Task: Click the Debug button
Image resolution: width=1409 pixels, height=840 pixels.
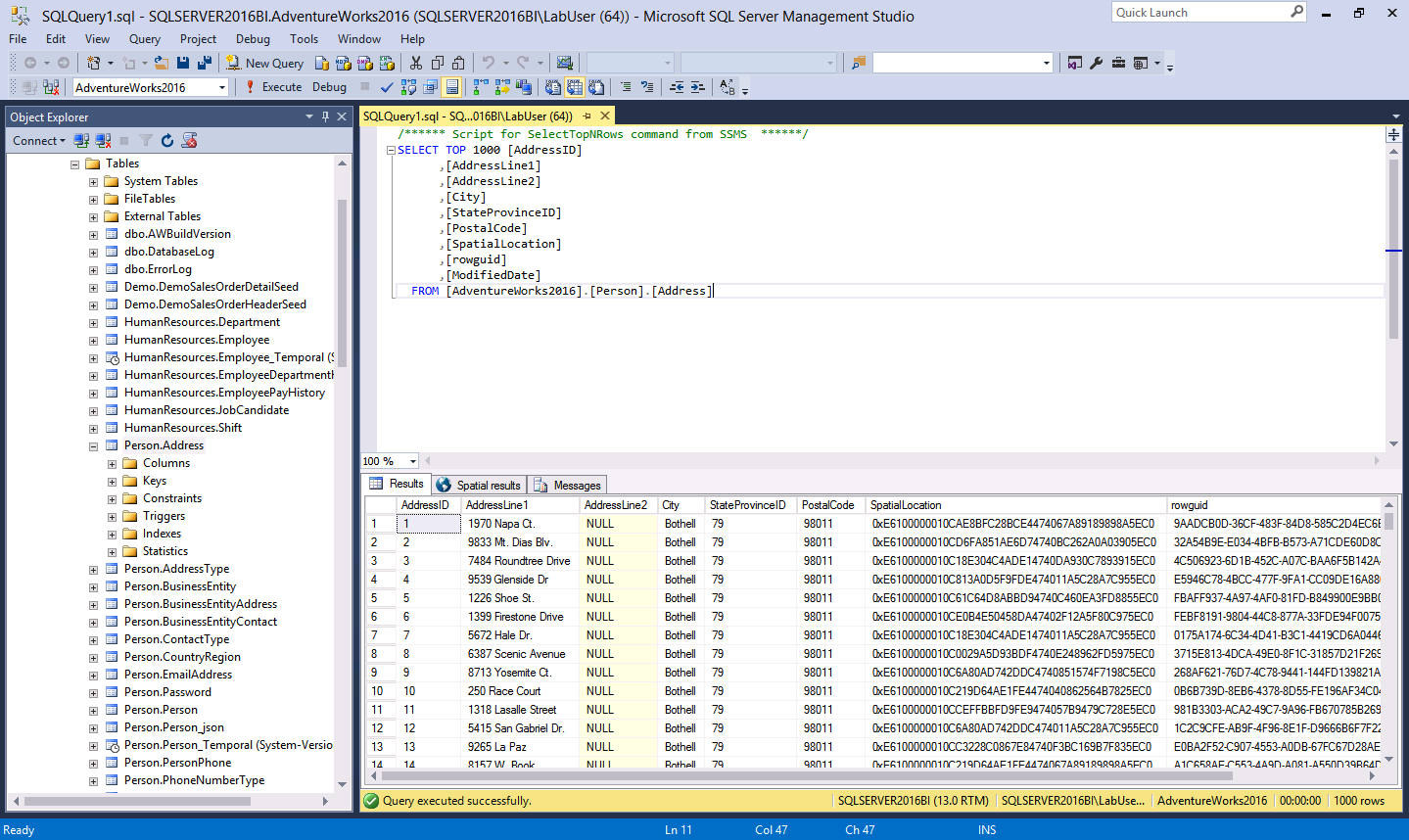Action: click(329, 87)
